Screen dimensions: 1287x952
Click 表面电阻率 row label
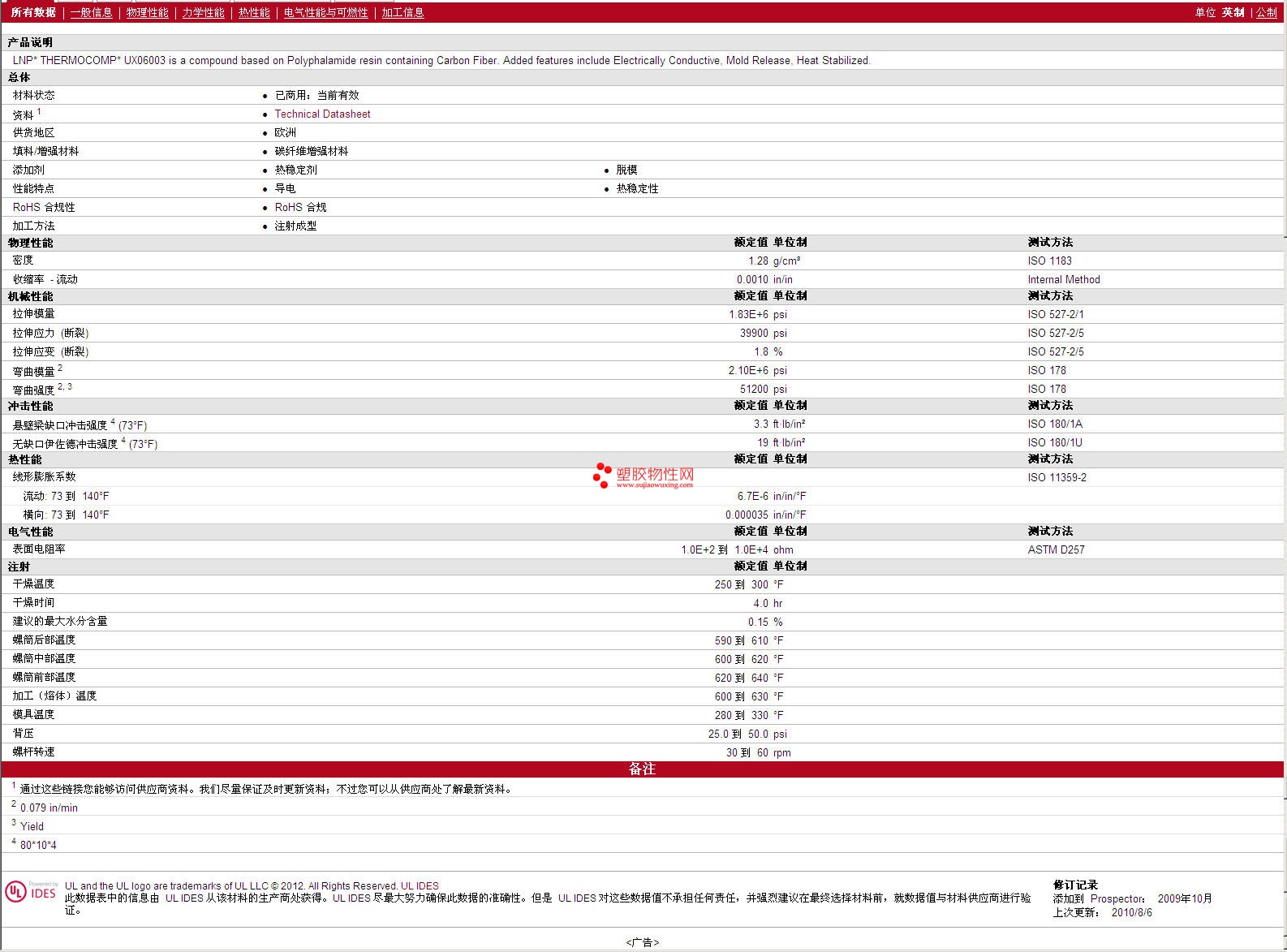[x=39, y=549]
